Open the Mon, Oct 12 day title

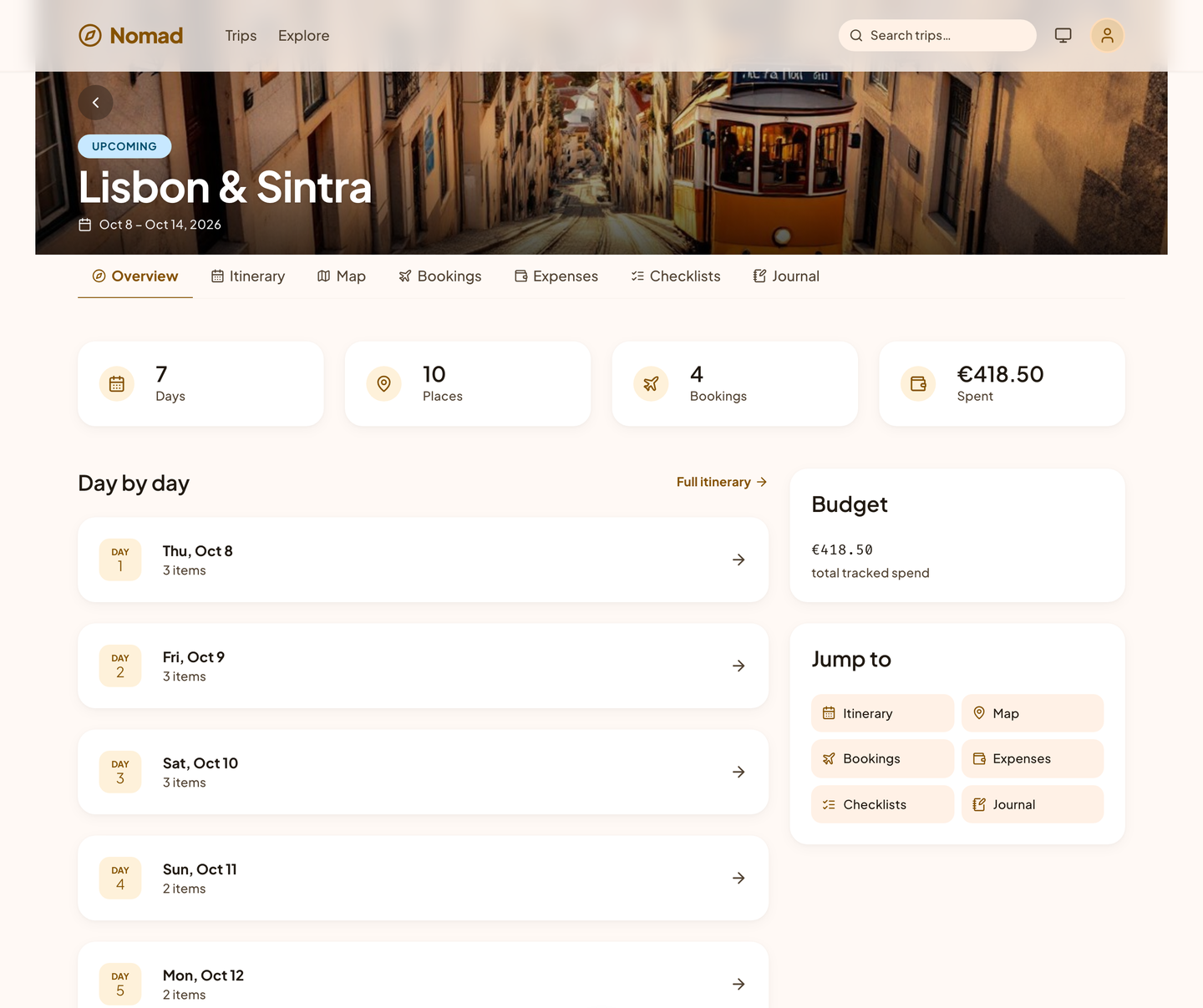coord(203,975)
